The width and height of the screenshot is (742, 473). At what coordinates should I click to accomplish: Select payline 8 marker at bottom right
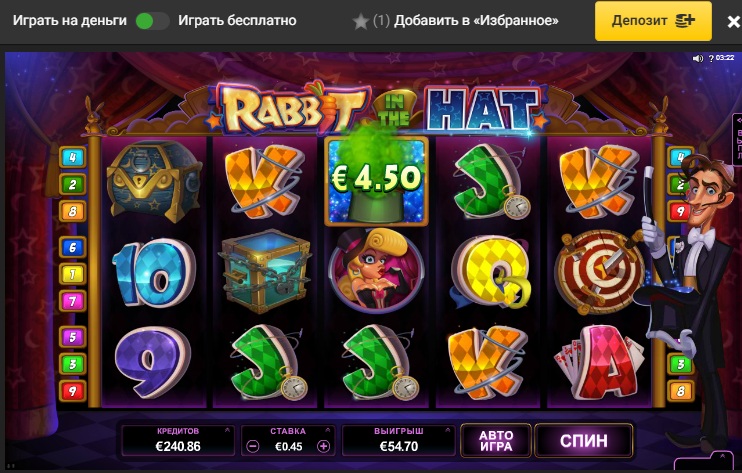(x=680, y=391)
